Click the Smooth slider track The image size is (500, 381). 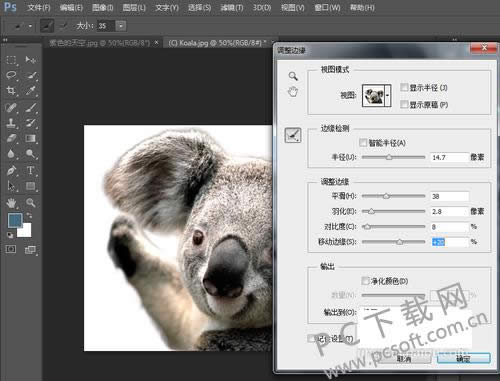coord(393,196)
